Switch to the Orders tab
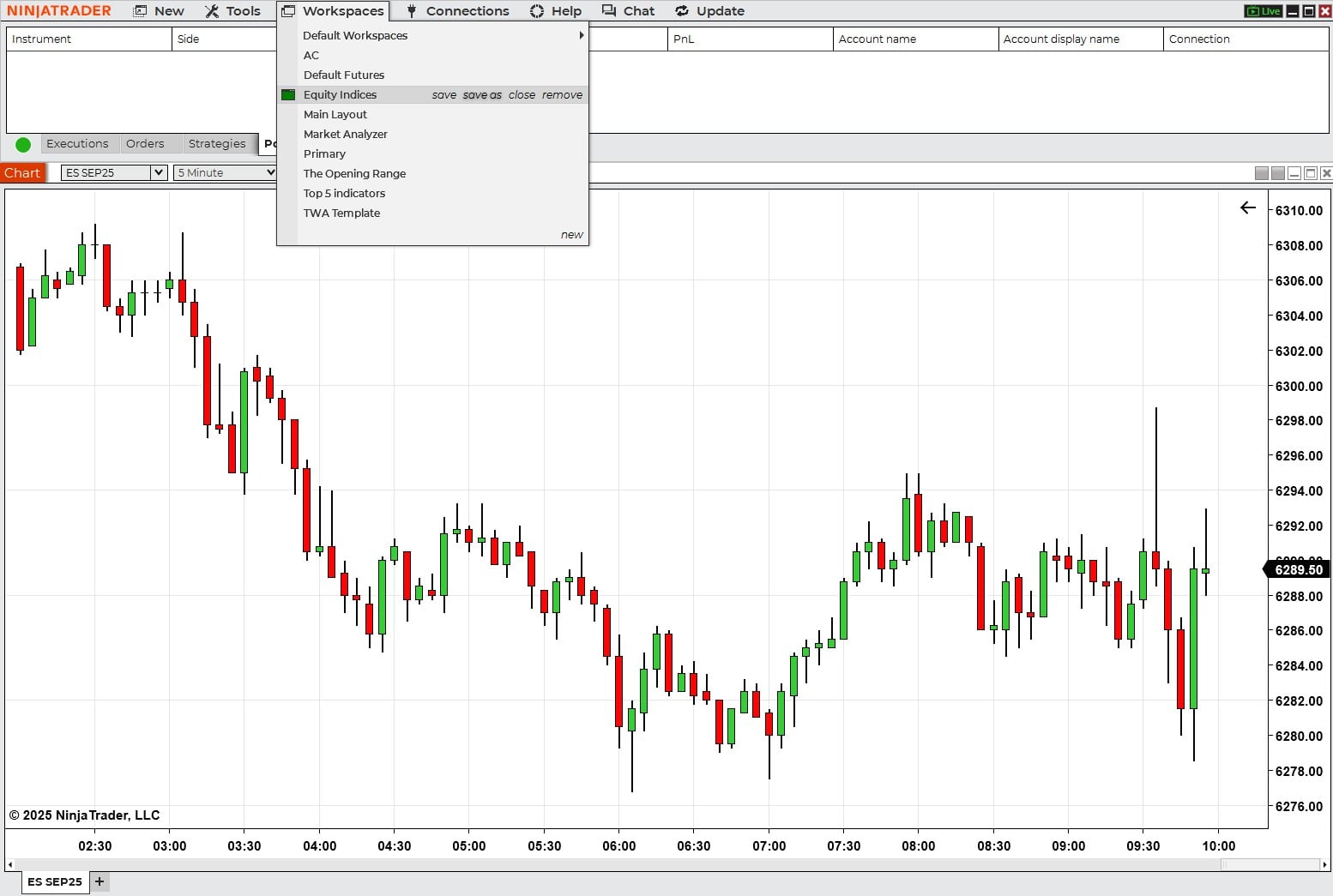The image size is (1333, 896). (145, 143)
